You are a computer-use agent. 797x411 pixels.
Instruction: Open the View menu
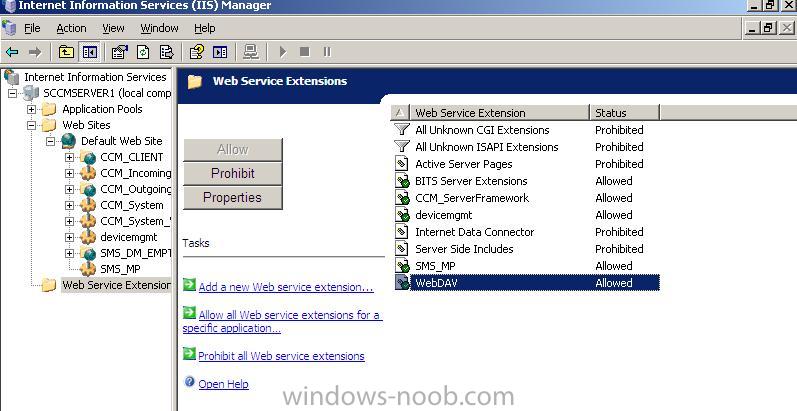(113, 28)
